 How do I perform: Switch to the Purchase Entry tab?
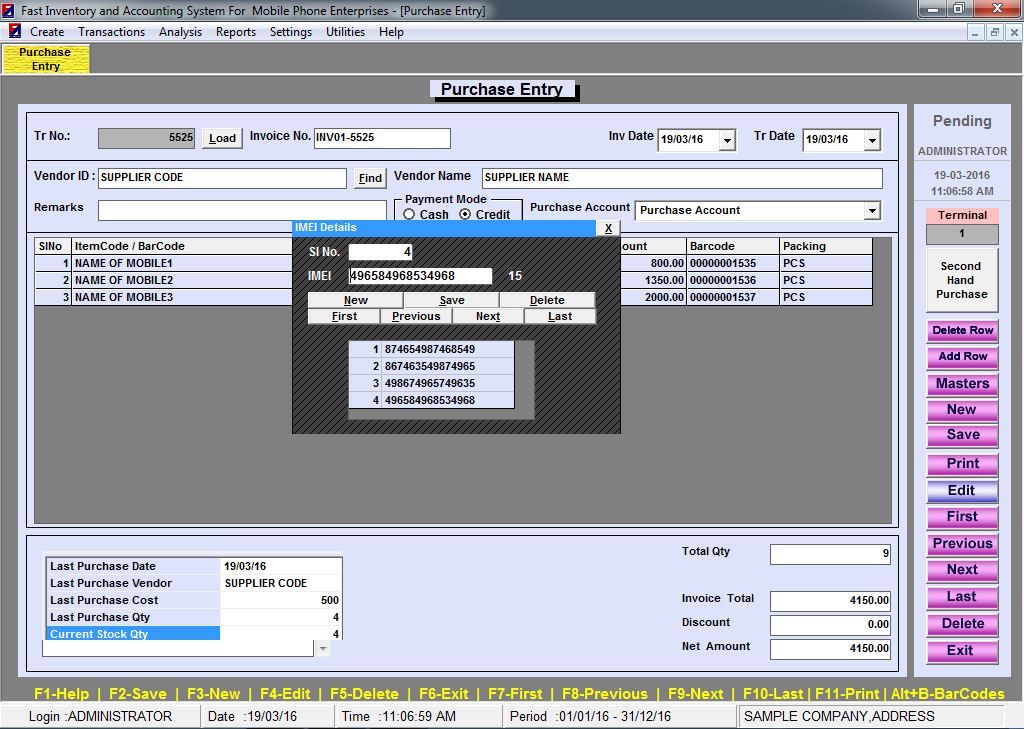coord(46,59)
